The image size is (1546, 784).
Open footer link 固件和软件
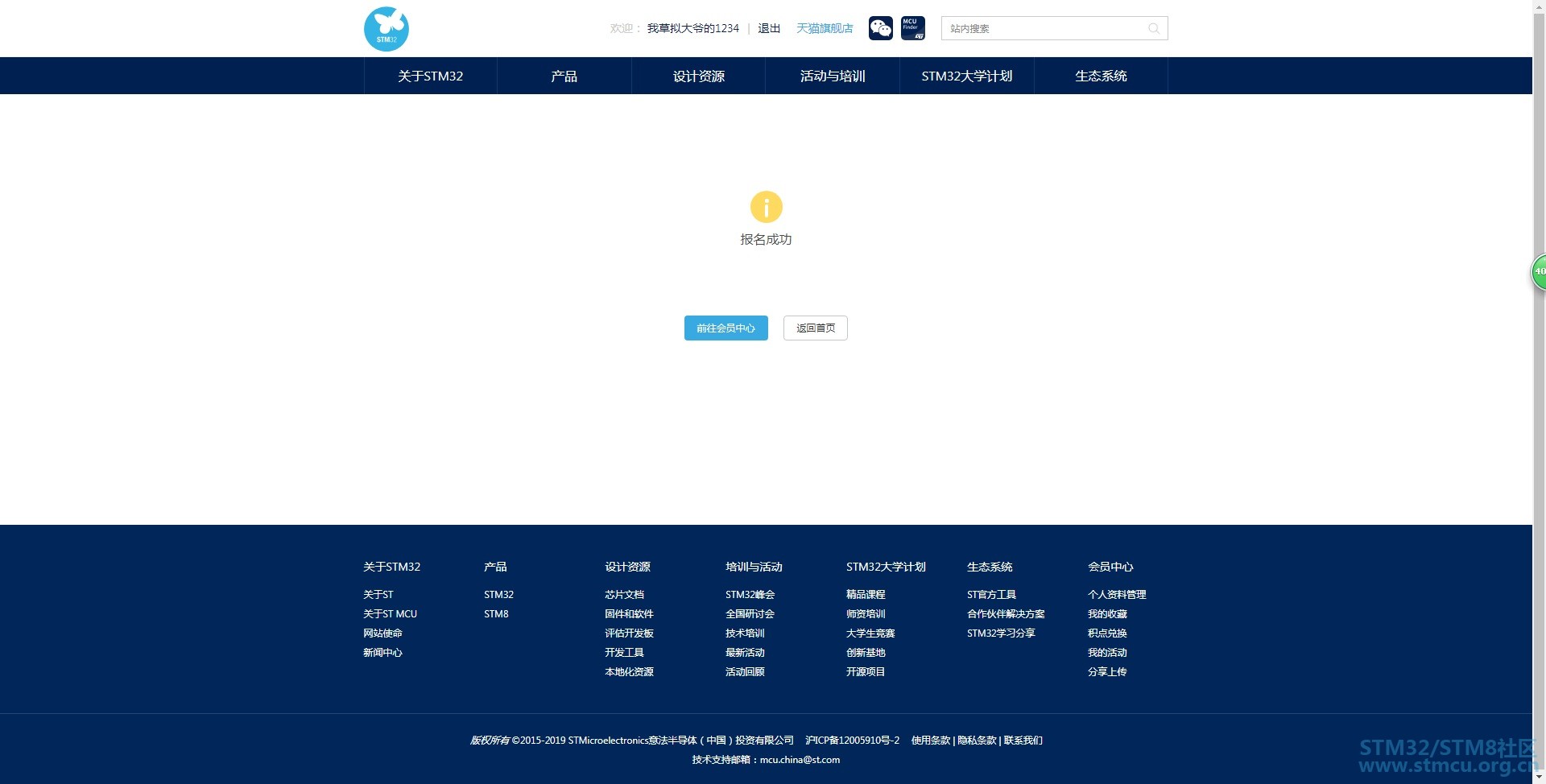[x=630, y=613]
